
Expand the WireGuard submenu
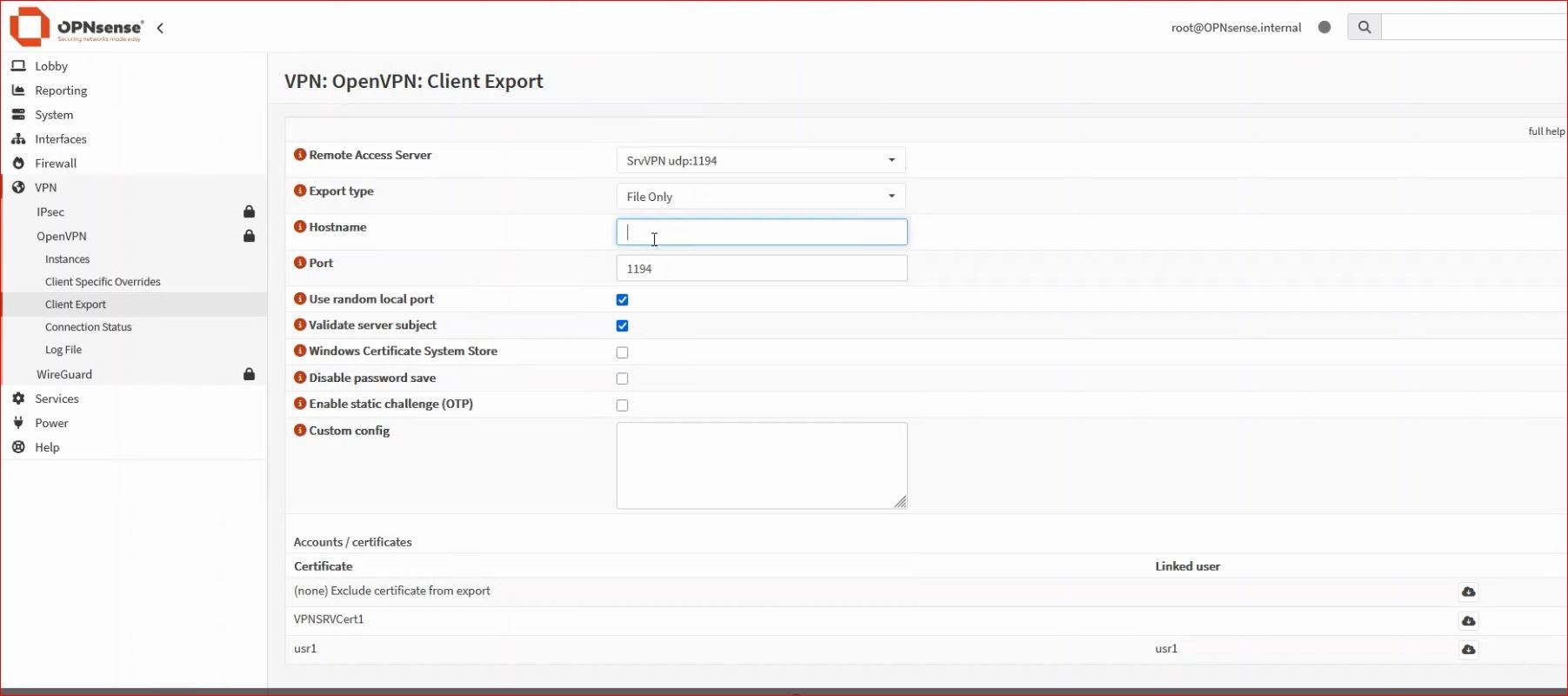(64, 374)
